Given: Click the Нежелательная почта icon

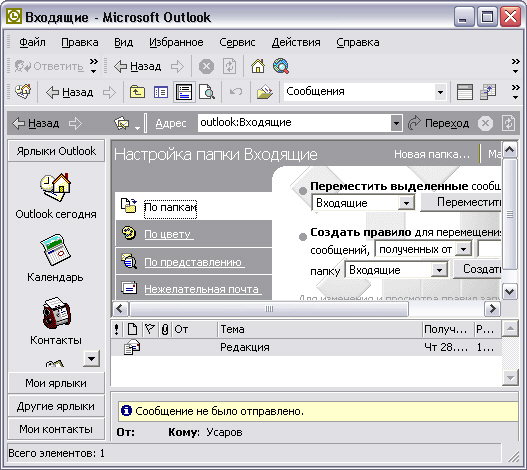Looking at the screenshot, I should 129,288.
